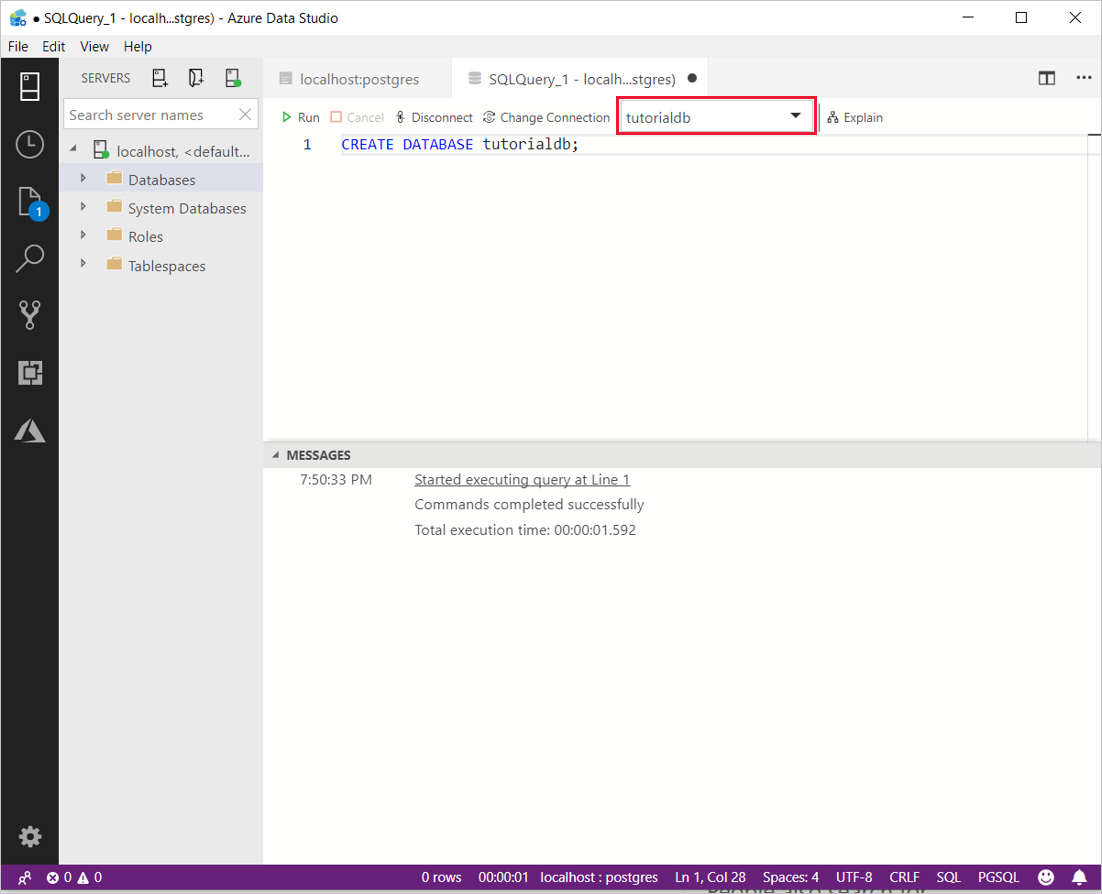Open Task History from the activity bar

click(29, 144)
